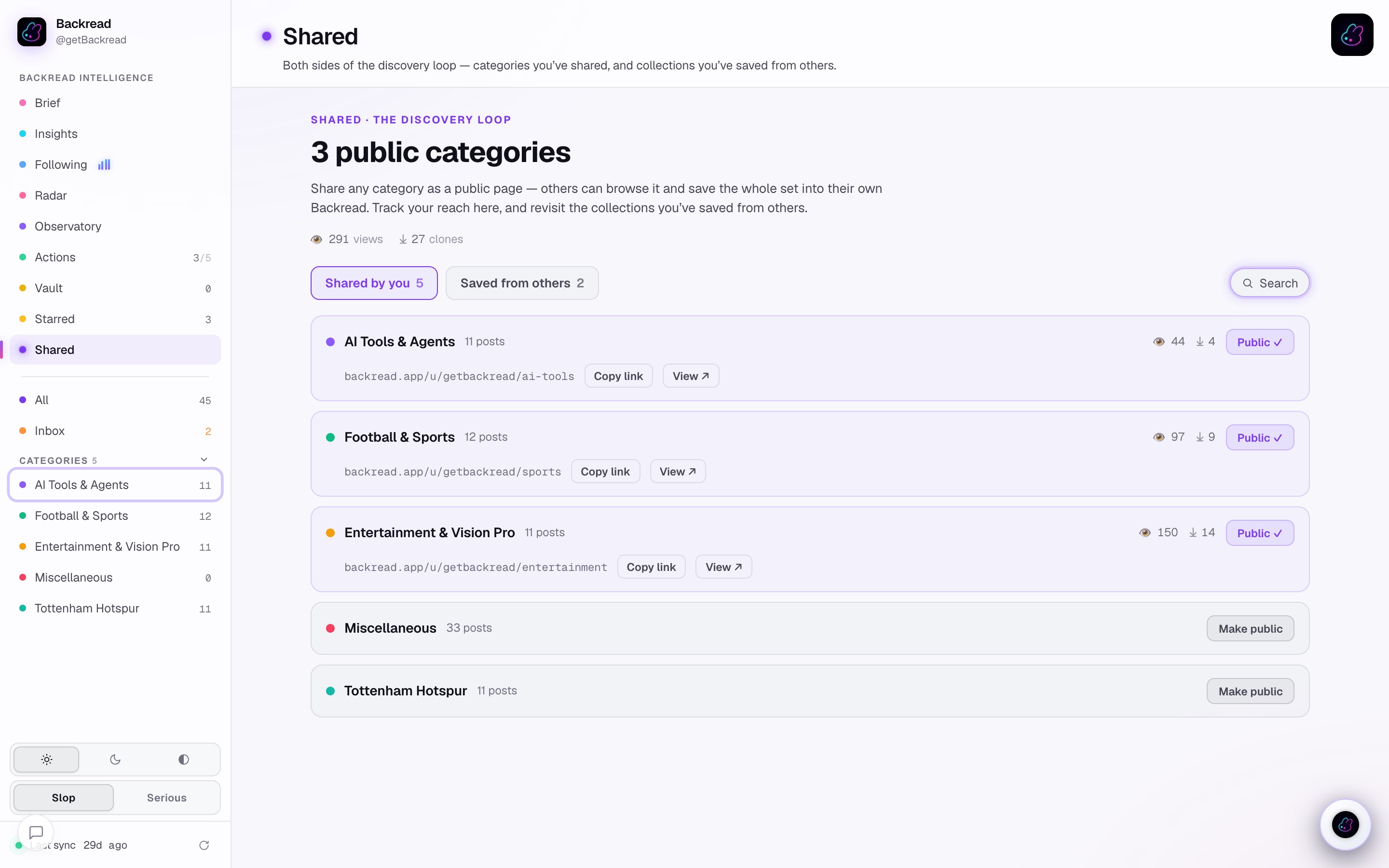Select Miscellaneous sidebar category
The image size is (1389, 868).
pyautogui.click(x=115, y=578)
